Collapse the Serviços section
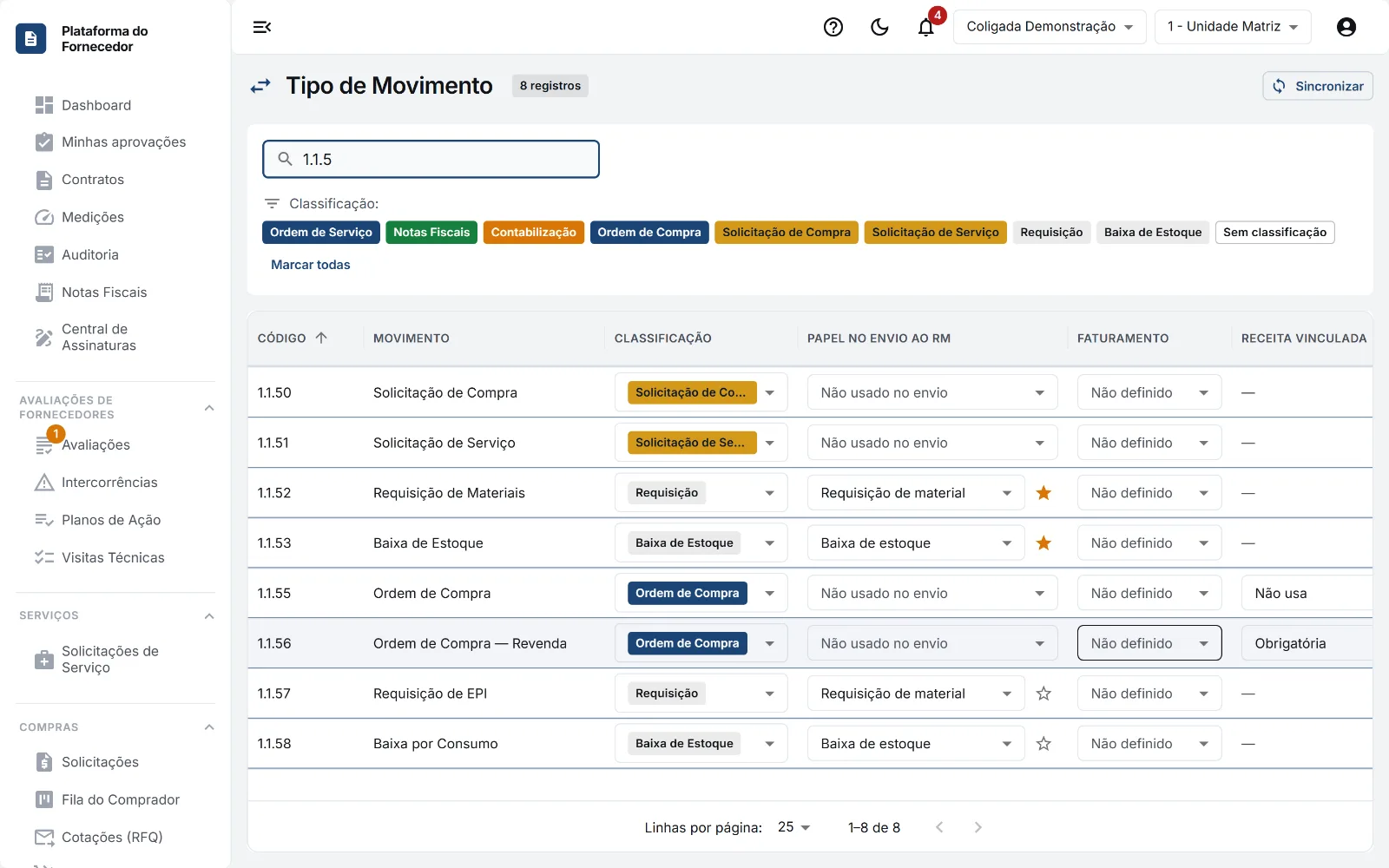This screenshot has width=1389, height=868. 209,616
